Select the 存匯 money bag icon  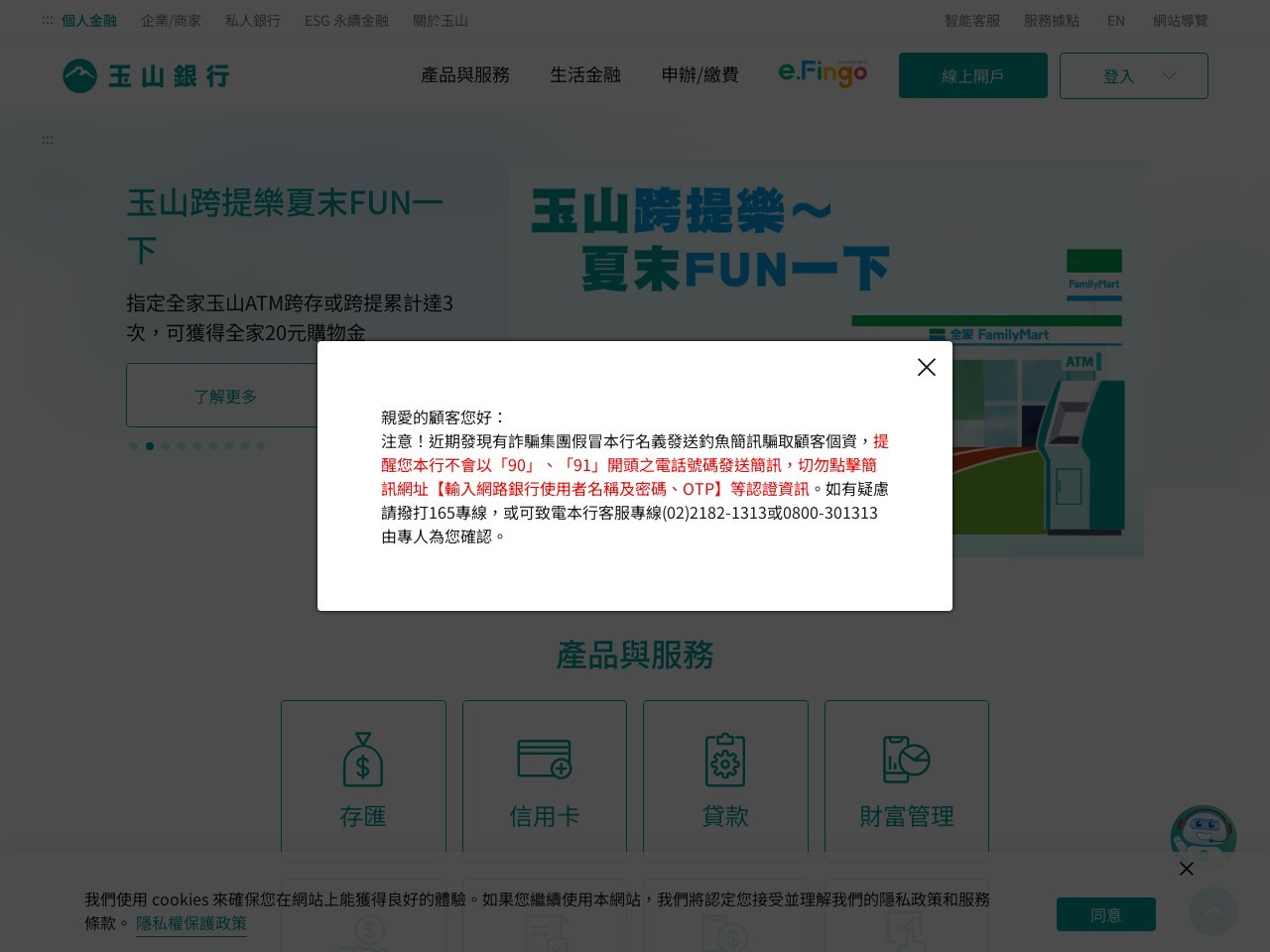(x=363, y=760)
